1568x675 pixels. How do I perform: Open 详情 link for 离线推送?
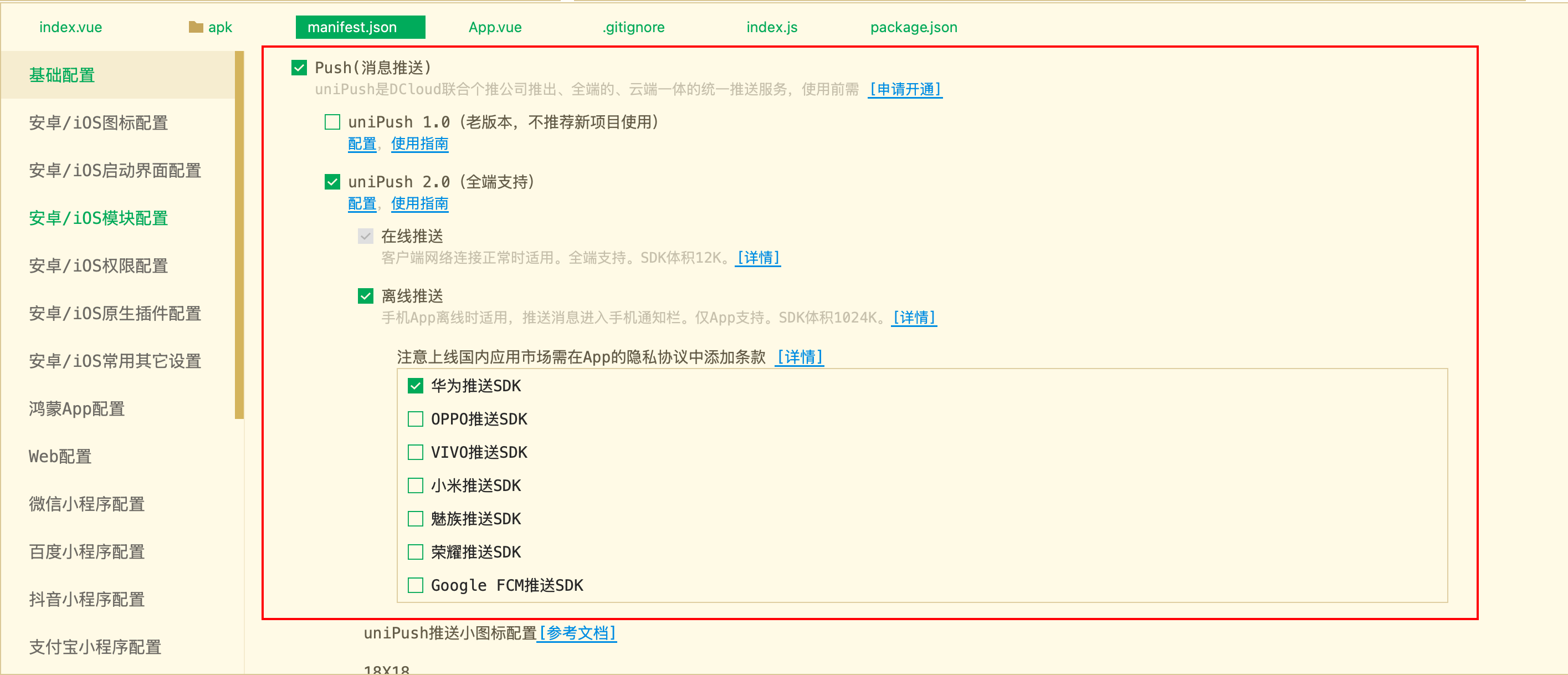click(914, 317)
